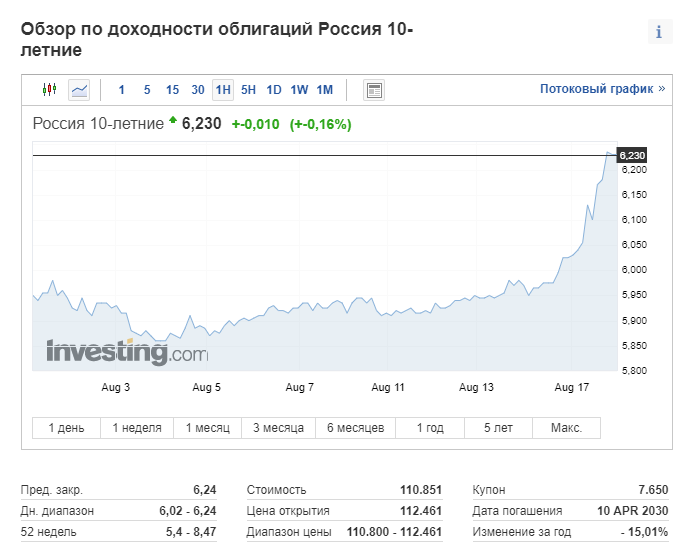Select the area line chart icon
This screenshot has height=556, width=680.
click(79, 90)
